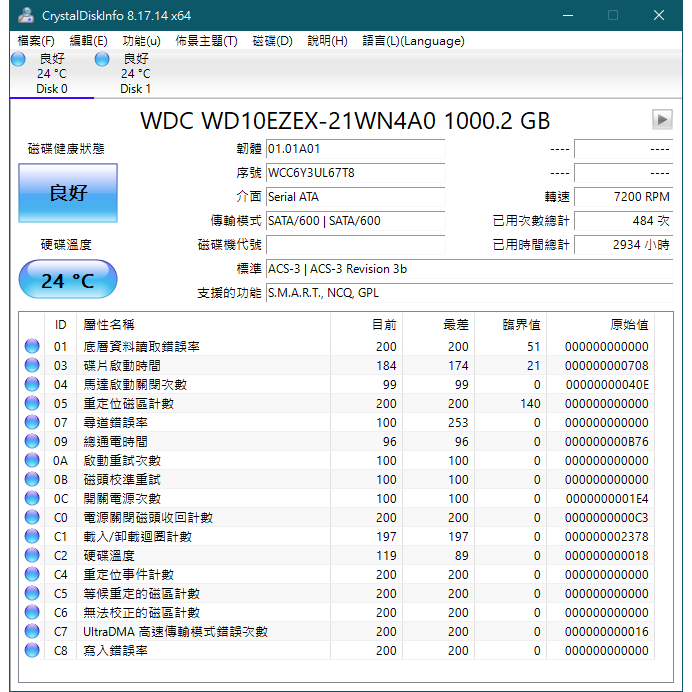Click the standard field ACS-3 Revision 3b

pyautogui.click(x=470, y=269)
